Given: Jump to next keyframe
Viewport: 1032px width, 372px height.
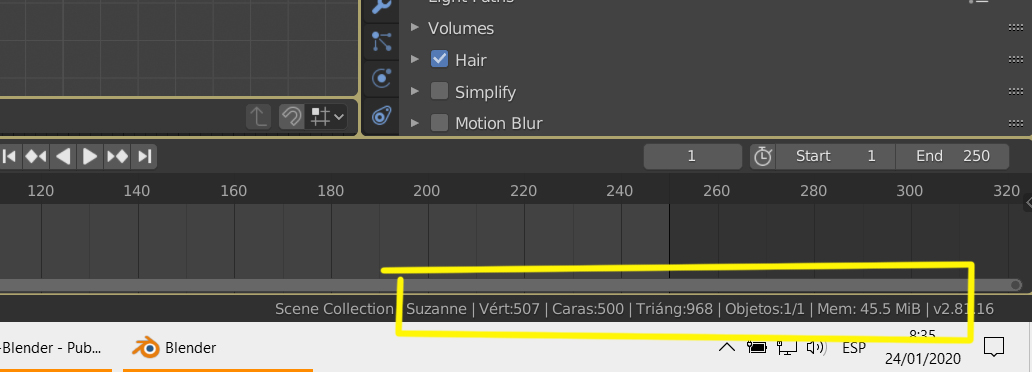Looking at the screenshot, I should 118,157.
